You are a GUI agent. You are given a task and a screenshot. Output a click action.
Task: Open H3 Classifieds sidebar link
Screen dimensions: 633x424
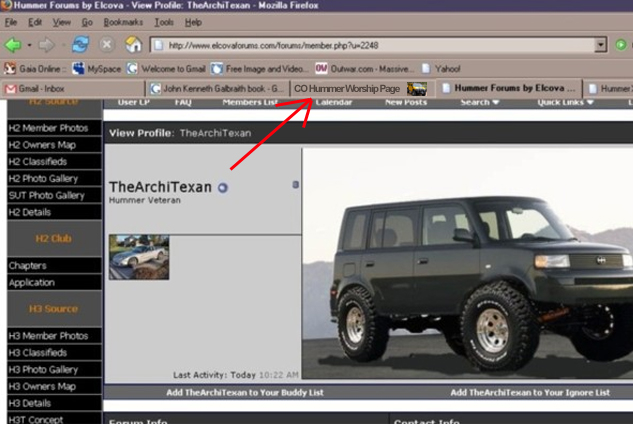click(54, 353)
